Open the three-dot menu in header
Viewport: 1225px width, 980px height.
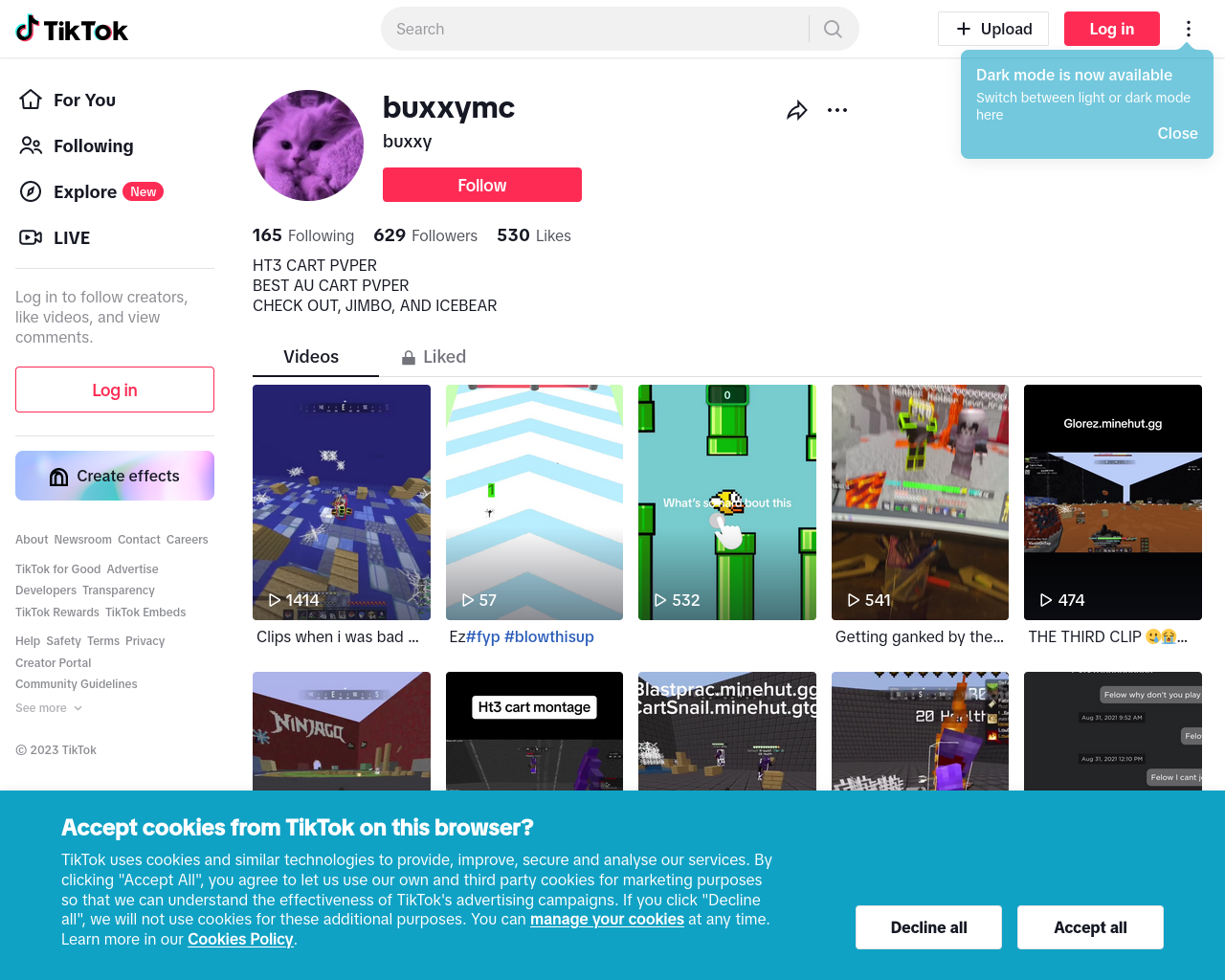click(1189, 29)
